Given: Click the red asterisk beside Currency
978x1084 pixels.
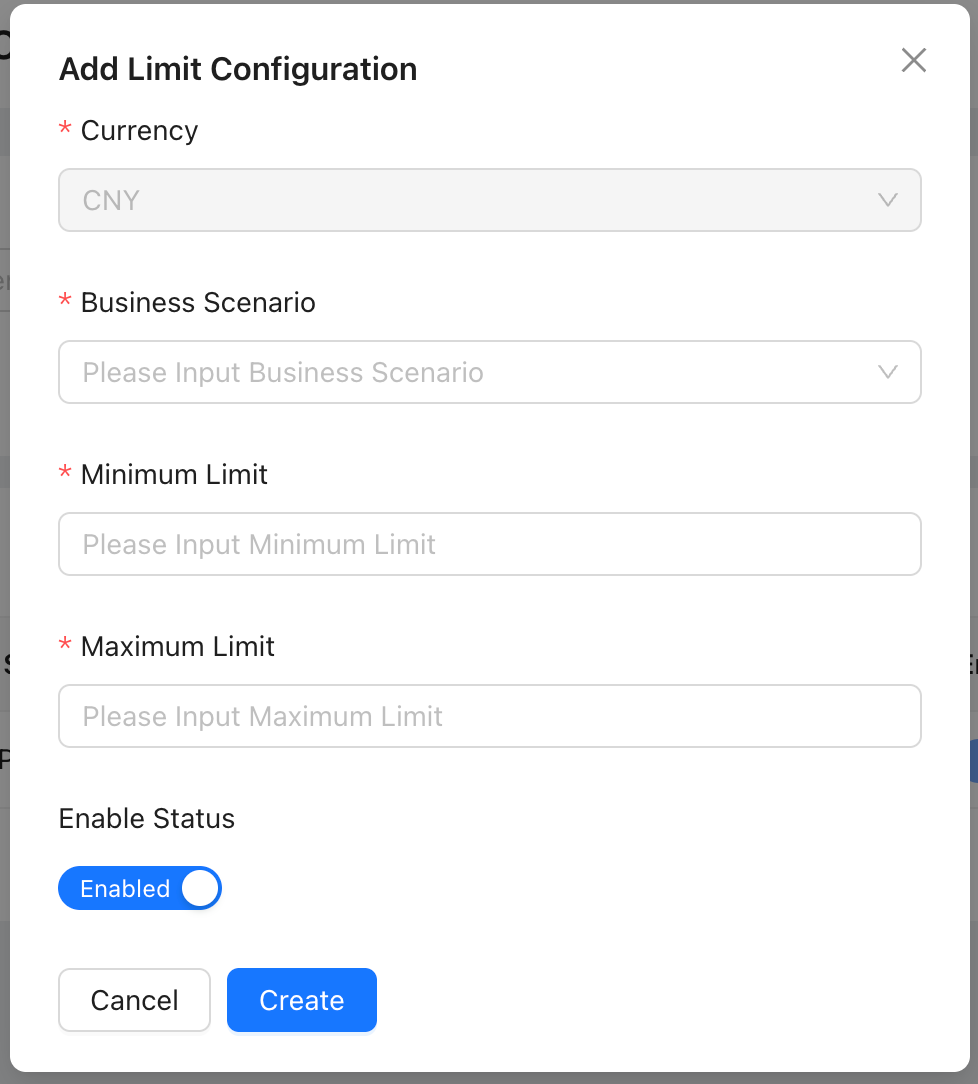Looking at the screenshot, I should click(x=66, y=130).
